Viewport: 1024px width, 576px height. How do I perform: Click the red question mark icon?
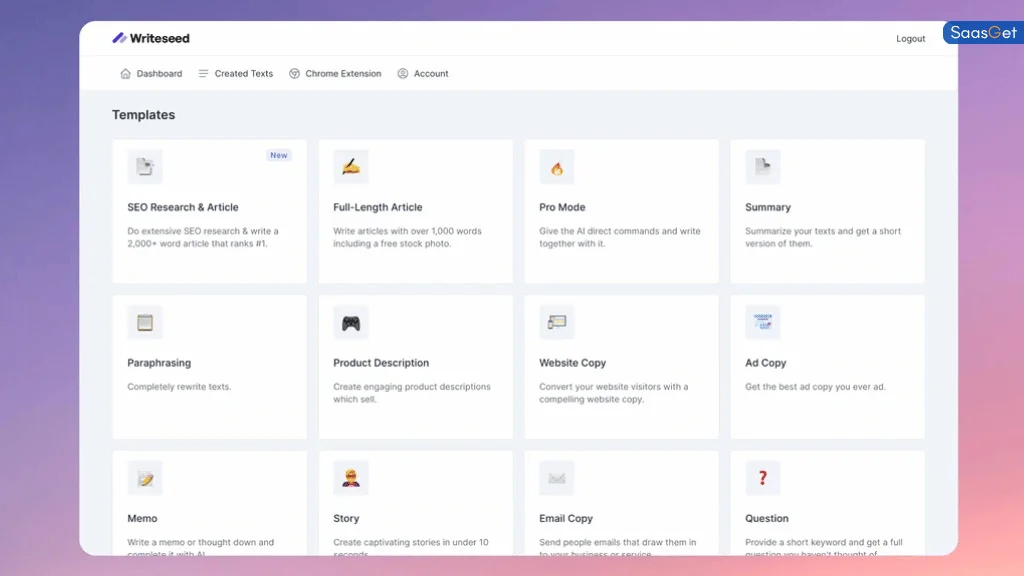pyautogui.click(x=763, y=477)
